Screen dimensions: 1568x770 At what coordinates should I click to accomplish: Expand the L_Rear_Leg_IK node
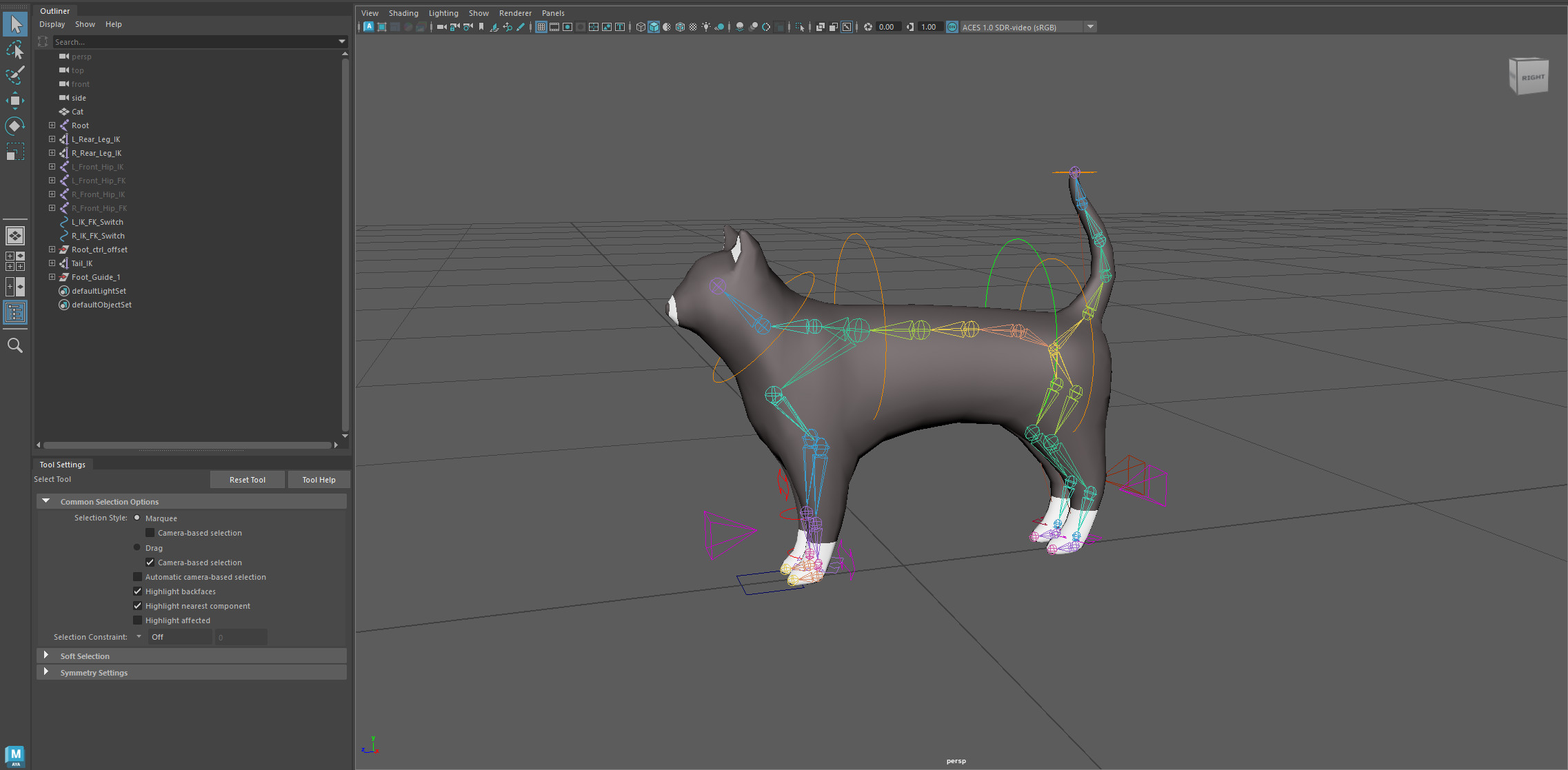52,139
